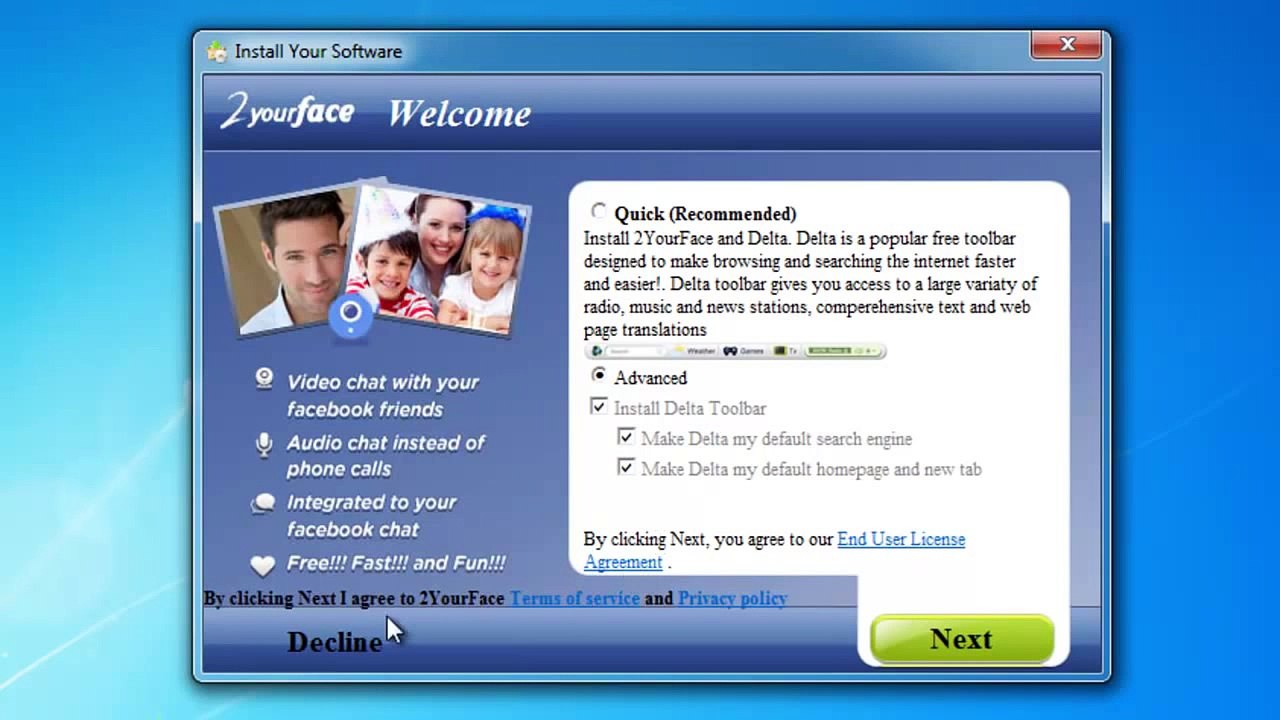Image resolution: width=1280 pixels, height=720 pixels.
Task: Open the 2YourFace Terms of service link
Action: [575, 598]
